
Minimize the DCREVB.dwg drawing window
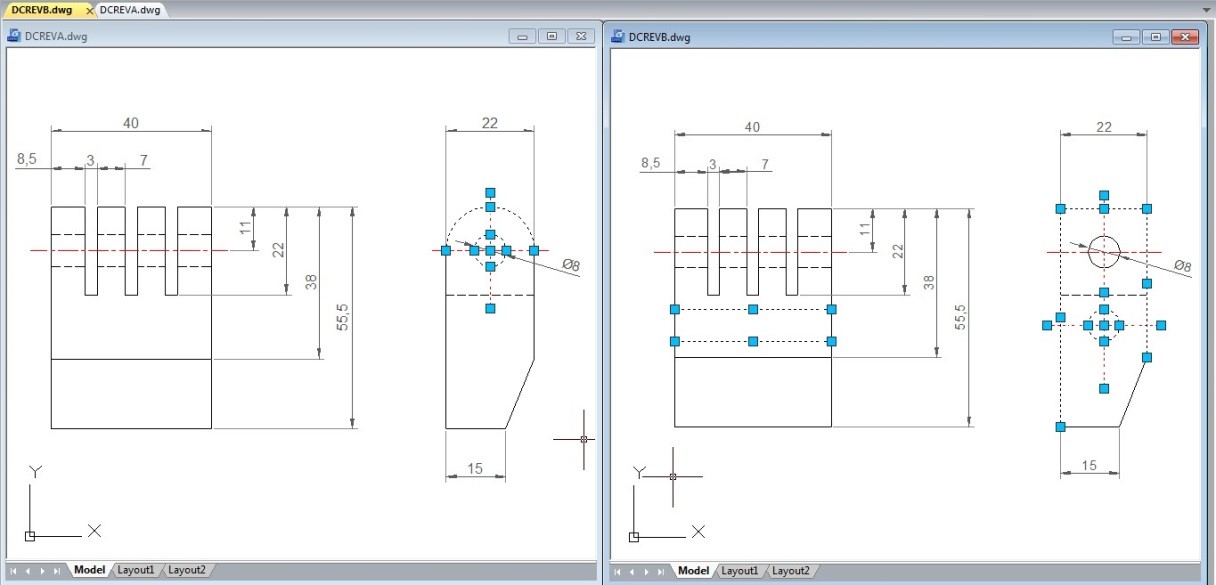pos(1127,37)
